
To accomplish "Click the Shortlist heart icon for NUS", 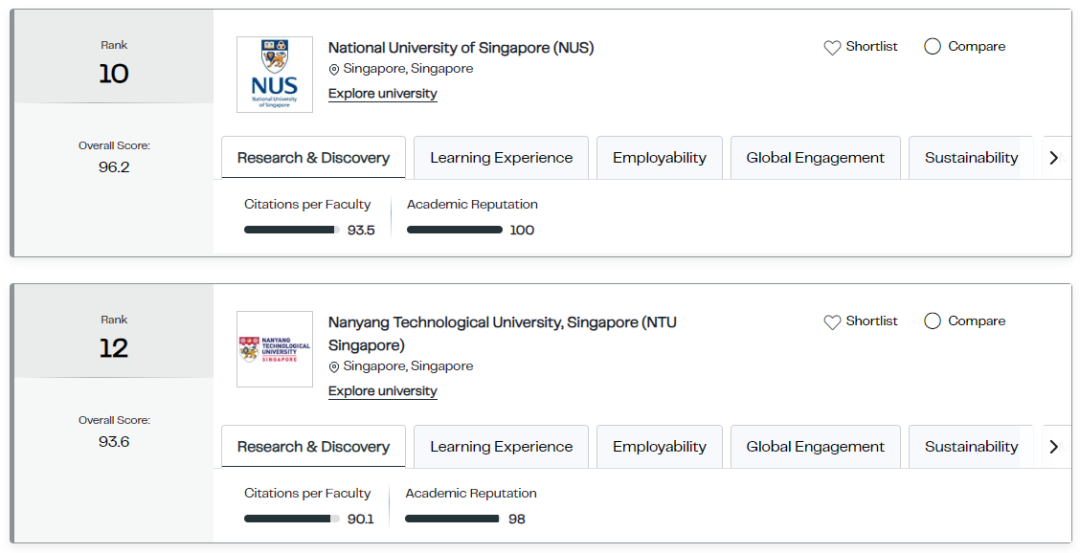I will click(x=832, y=48).
